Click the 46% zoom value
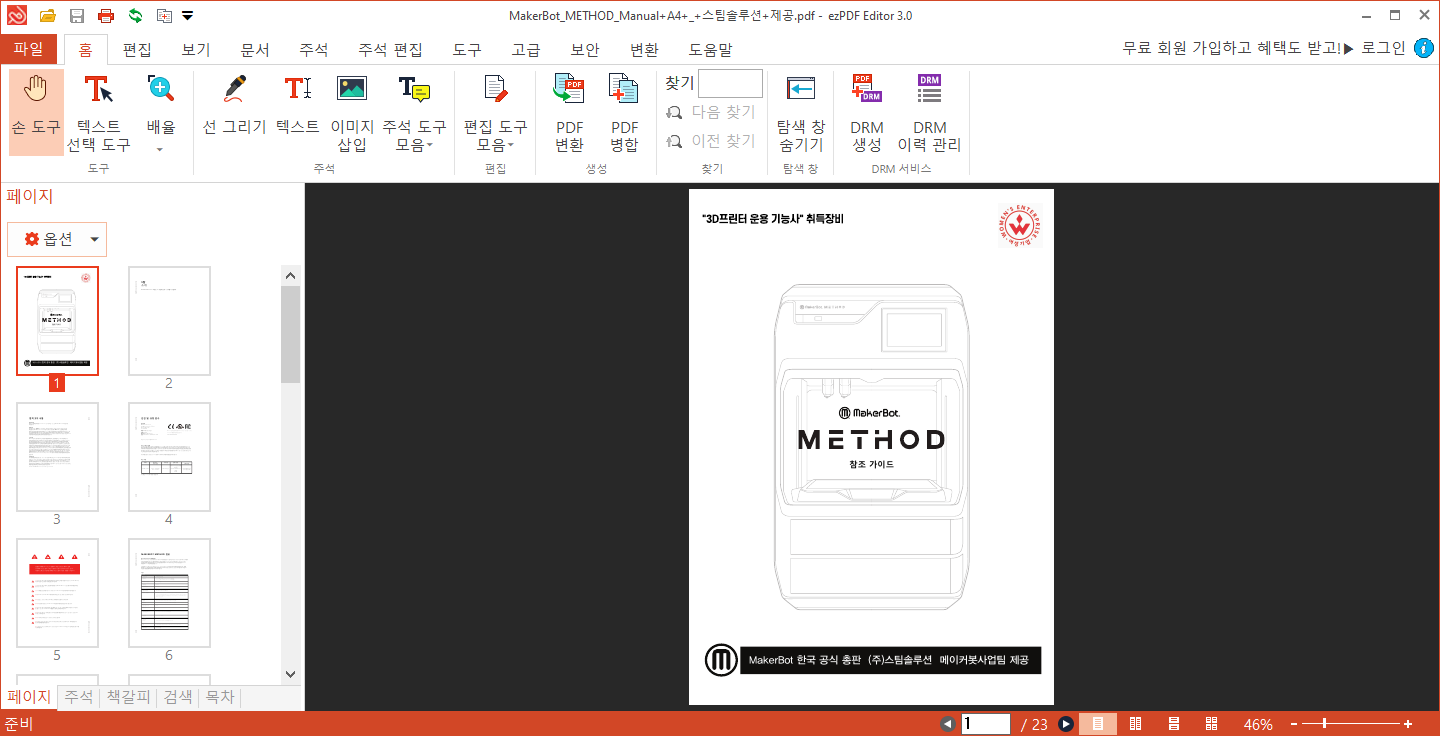 point(1258,724)
